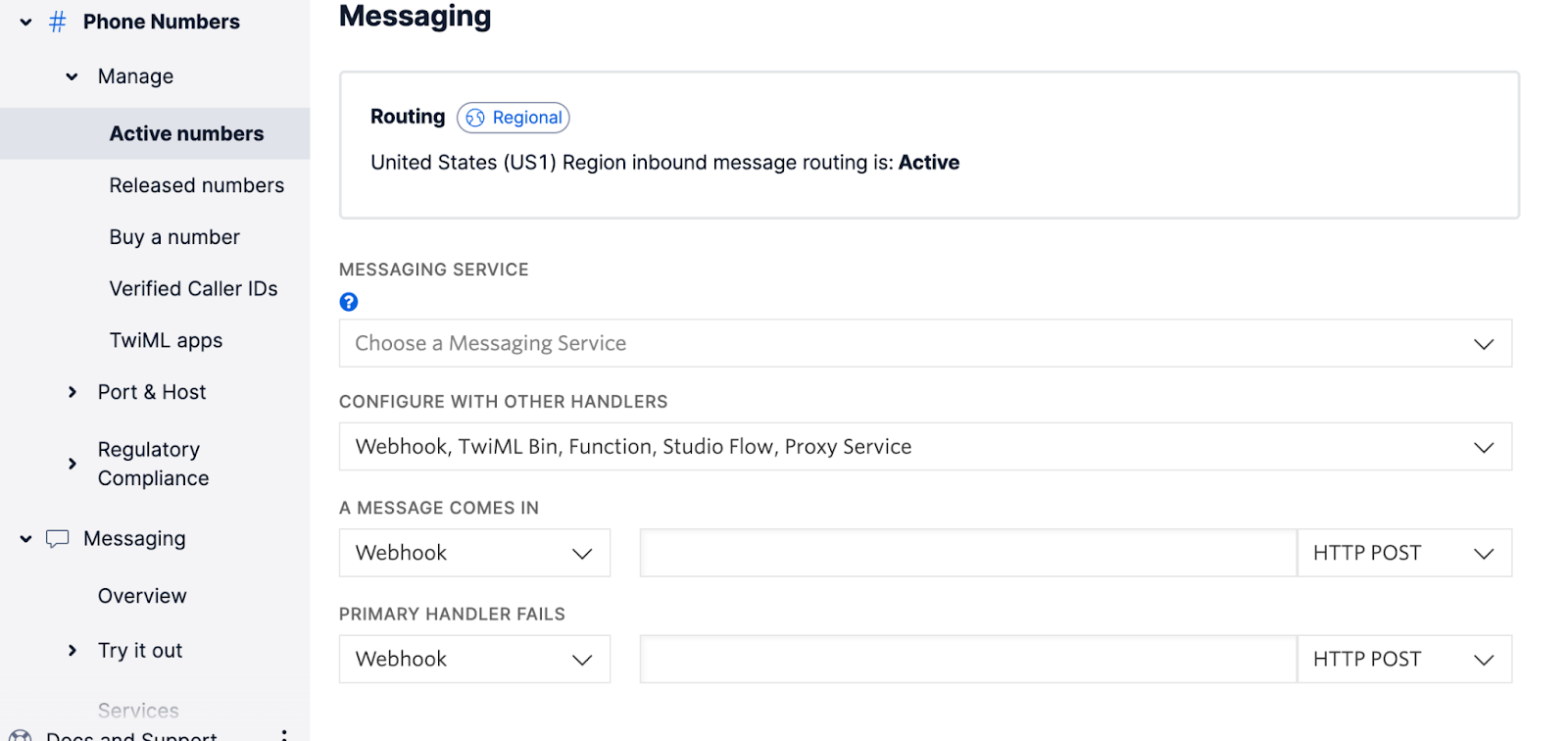Open Configure With Other Handlers dropdown
Image resolution: width=1568 pixels, height=741 pixels.
coord(925,447)
